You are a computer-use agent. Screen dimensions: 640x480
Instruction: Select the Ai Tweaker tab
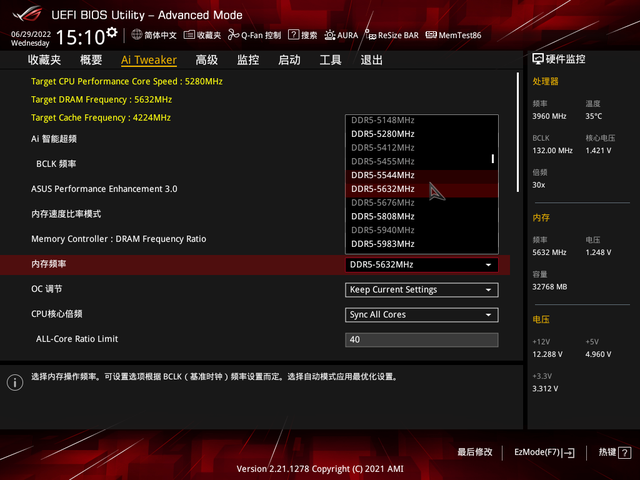[149, 60]
